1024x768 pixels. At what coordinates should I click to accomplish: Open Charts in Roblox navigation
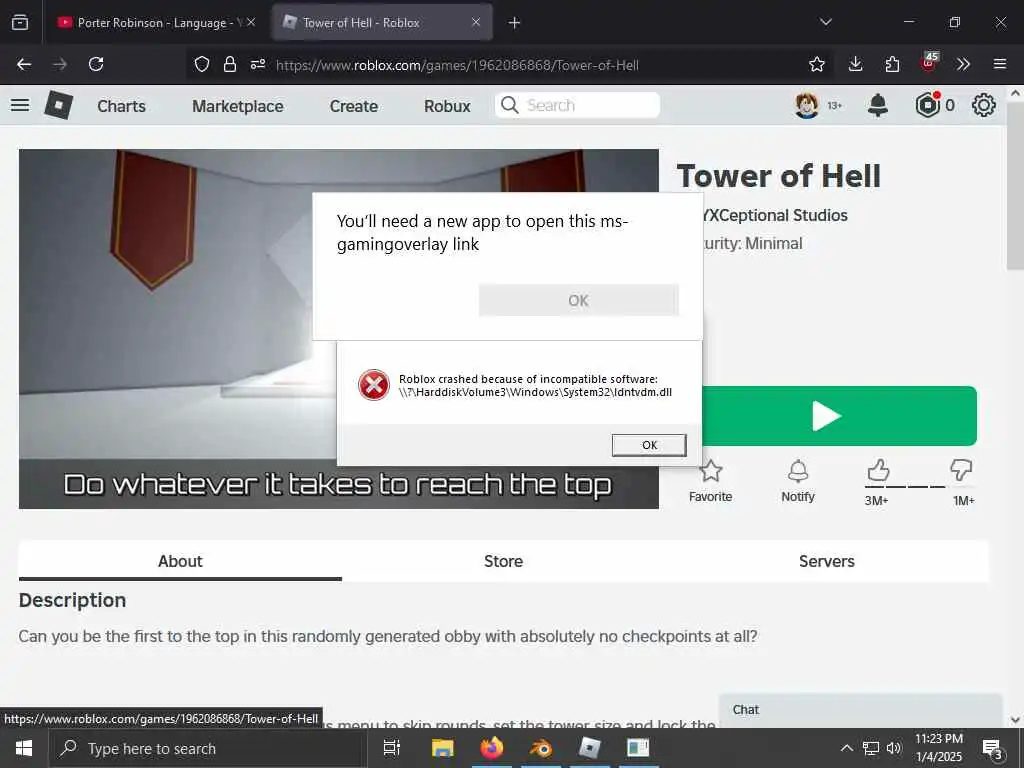(x=121, y=106)
